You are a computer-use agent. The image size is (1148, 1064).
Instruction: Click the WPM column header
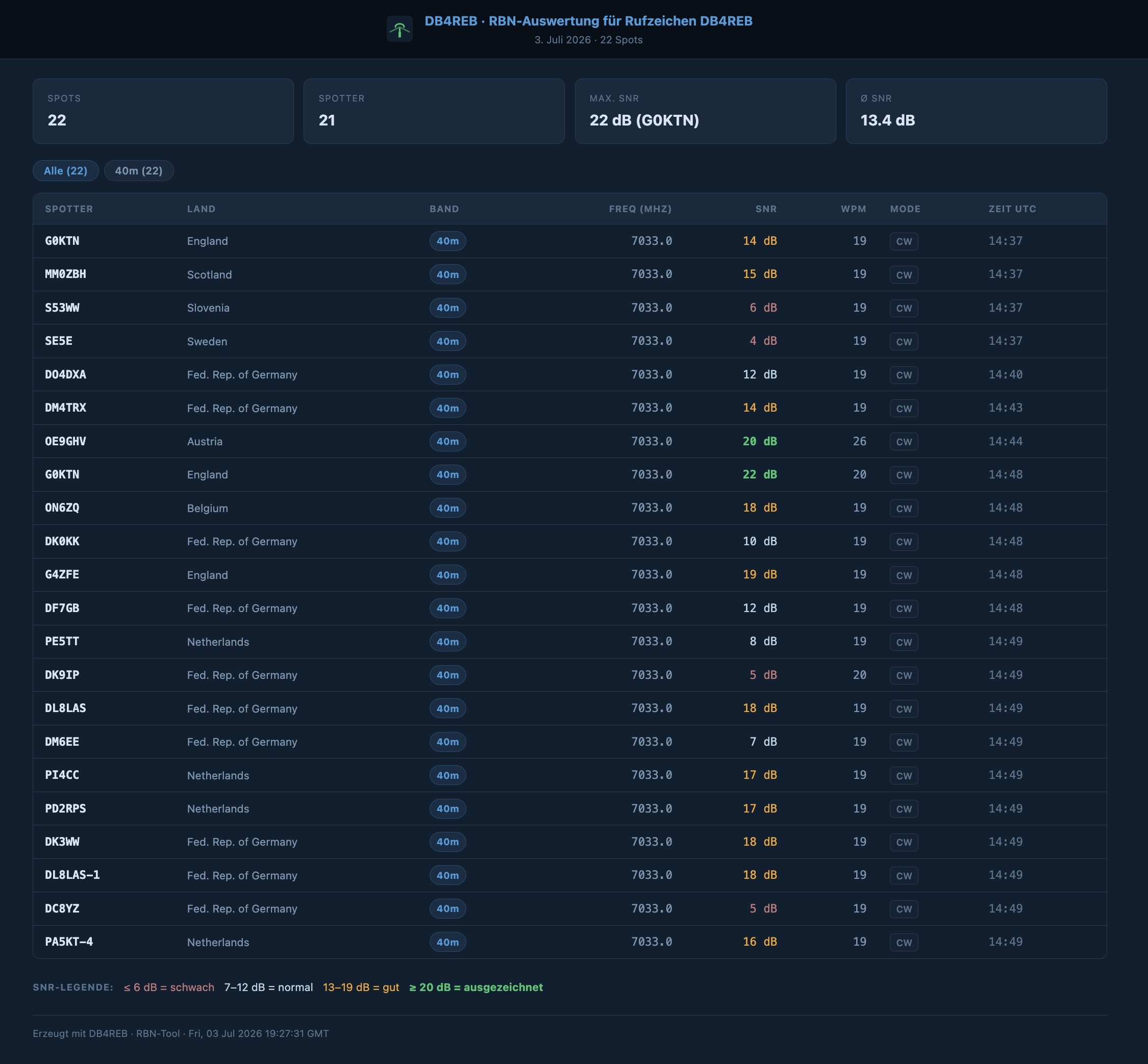click(x=854, y=209)
